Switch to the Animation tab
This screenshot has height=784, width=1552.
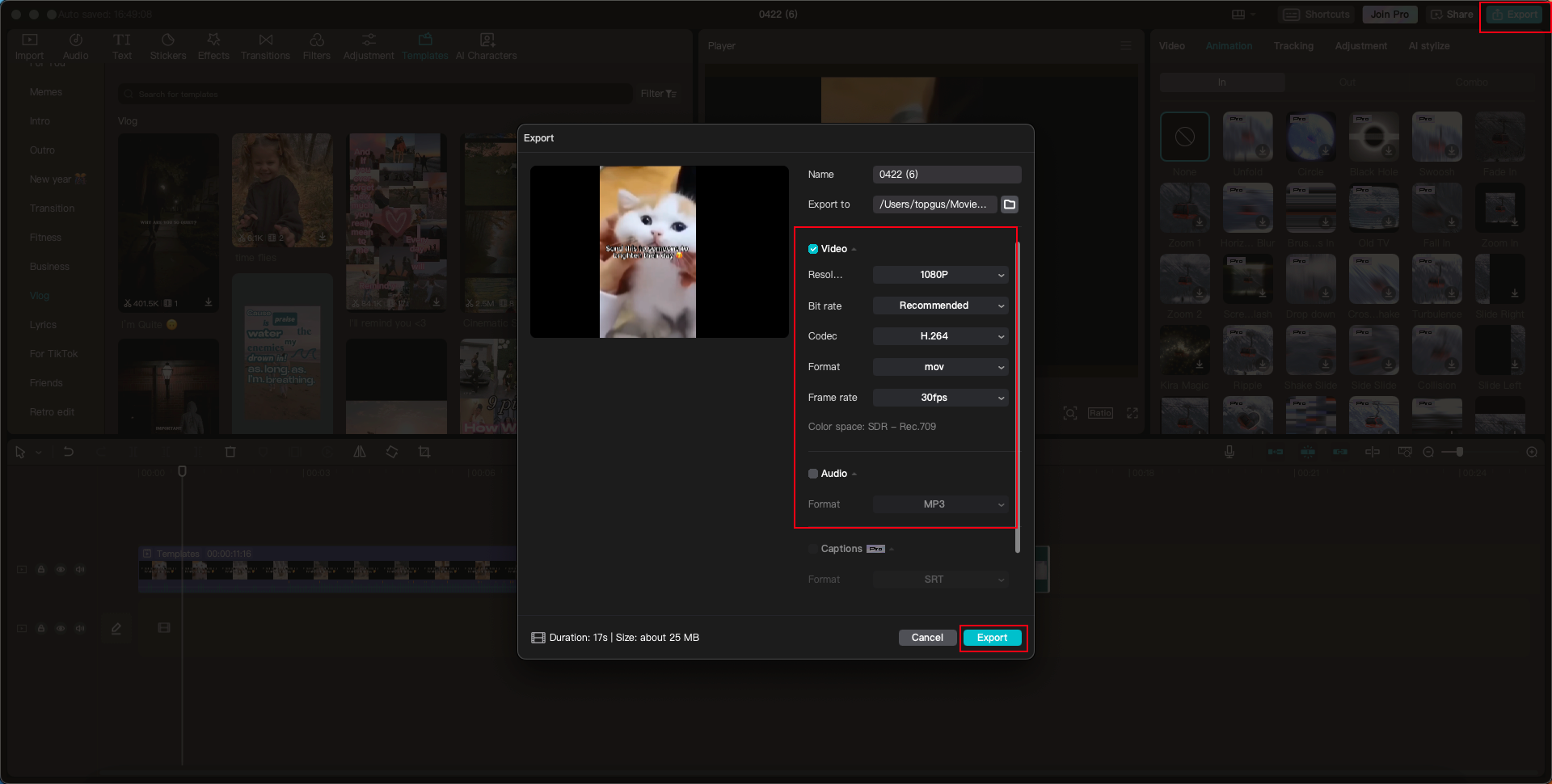(x=1229, y=46)
